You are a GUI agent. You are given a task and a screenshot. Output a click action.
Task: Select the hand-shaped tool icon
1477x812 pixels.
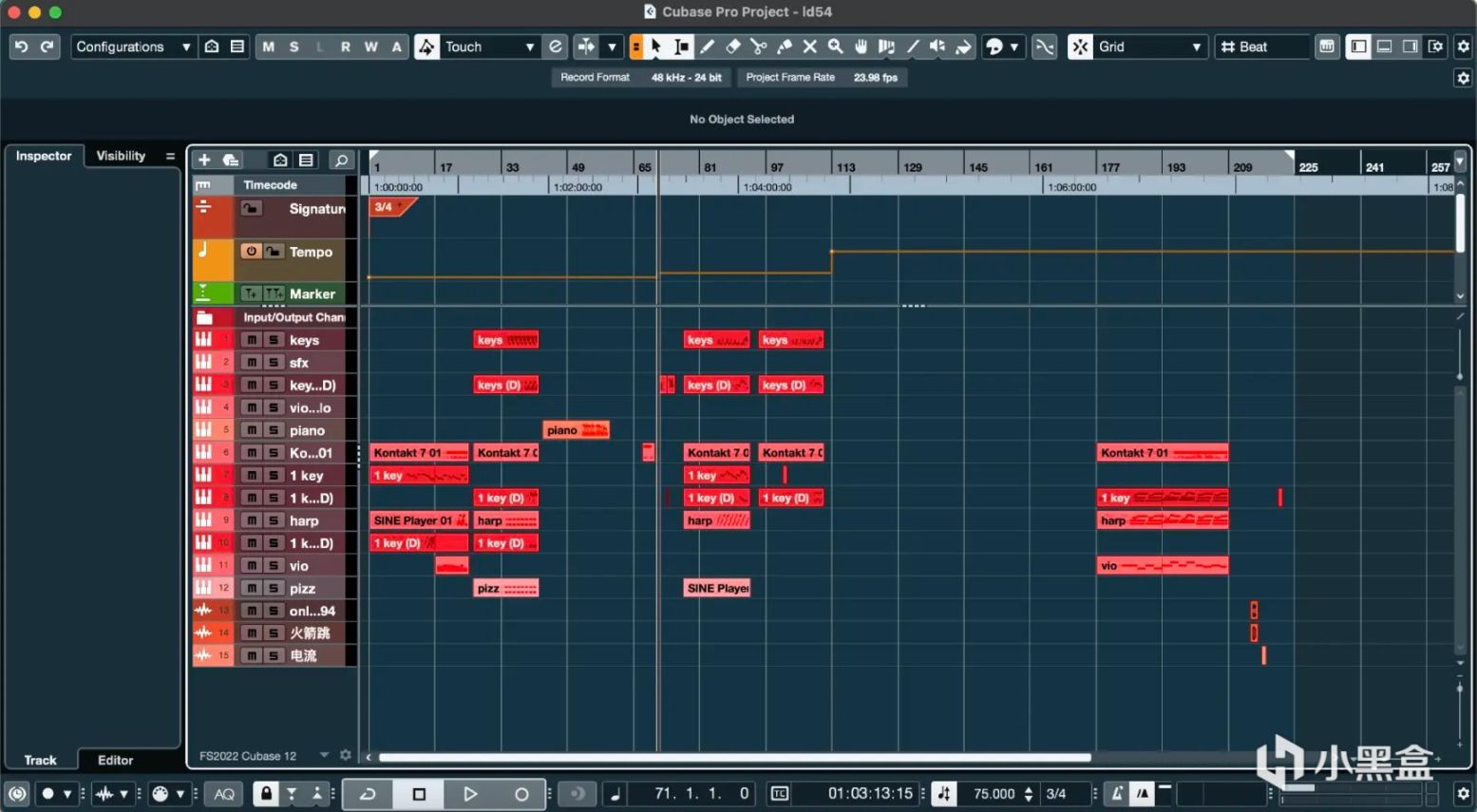[861, 47]
